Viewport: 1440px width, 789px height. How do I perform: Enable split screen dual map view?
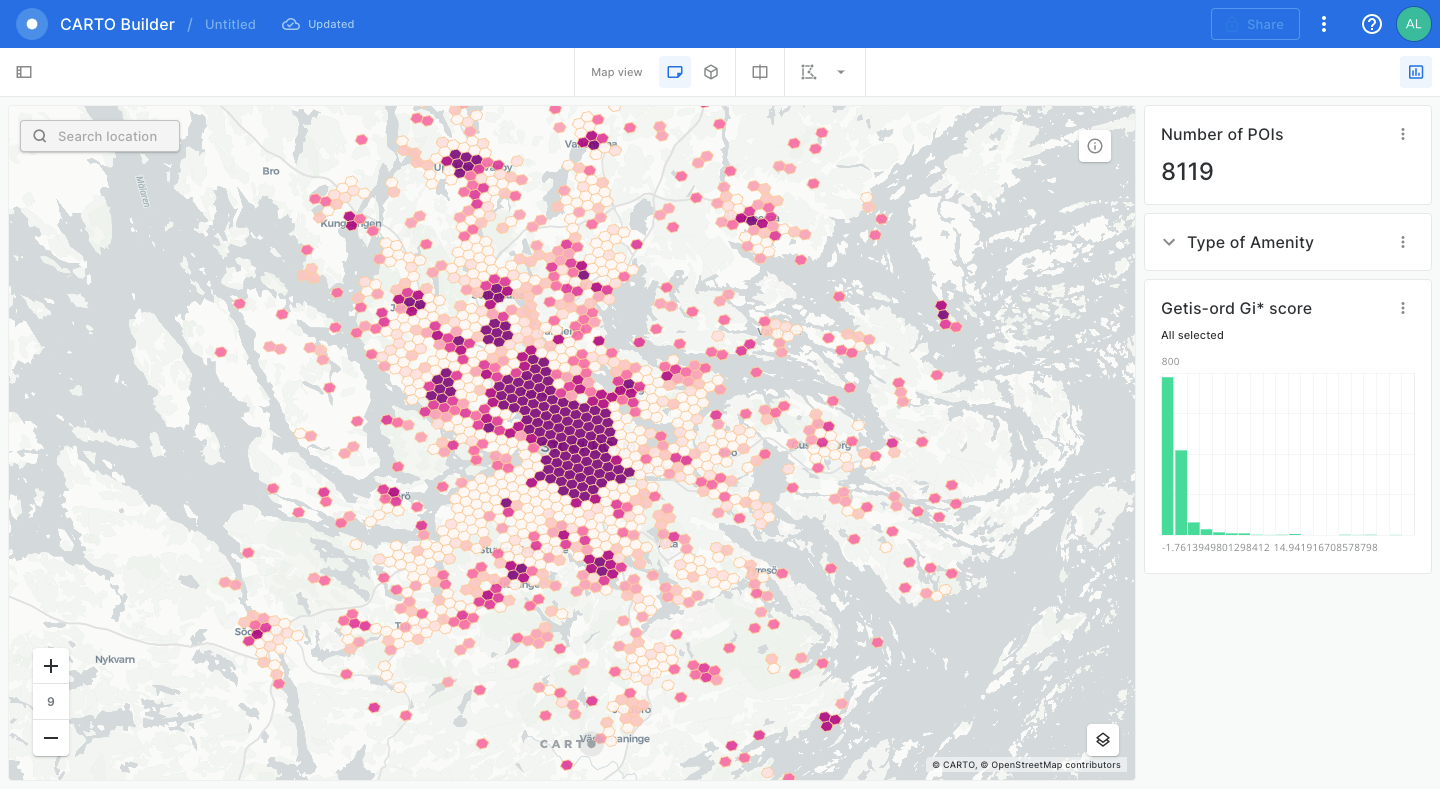(760, 72)
